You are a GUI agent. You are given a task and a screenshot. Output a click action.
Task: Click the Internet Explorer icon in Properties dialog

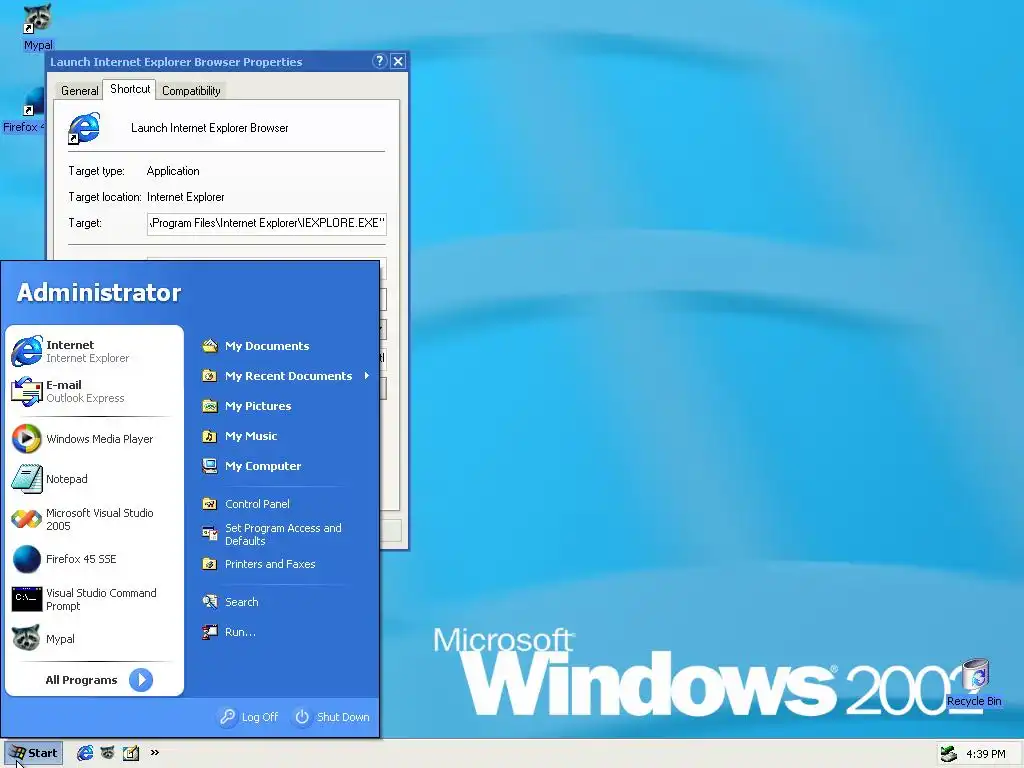pos(84,128)
